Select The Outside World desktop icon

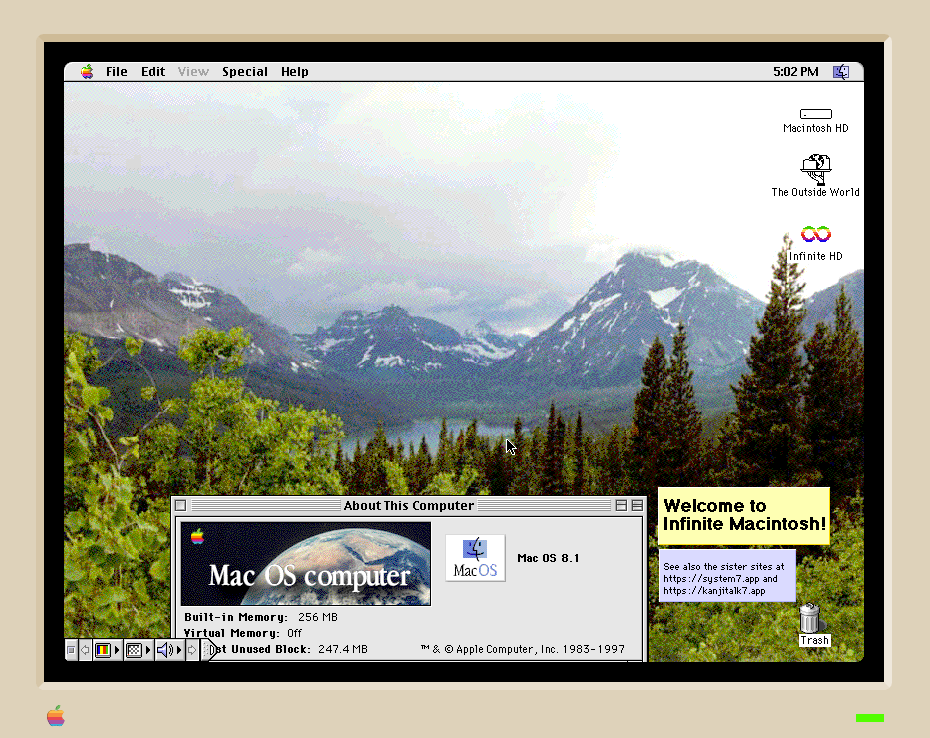(815, 168)
